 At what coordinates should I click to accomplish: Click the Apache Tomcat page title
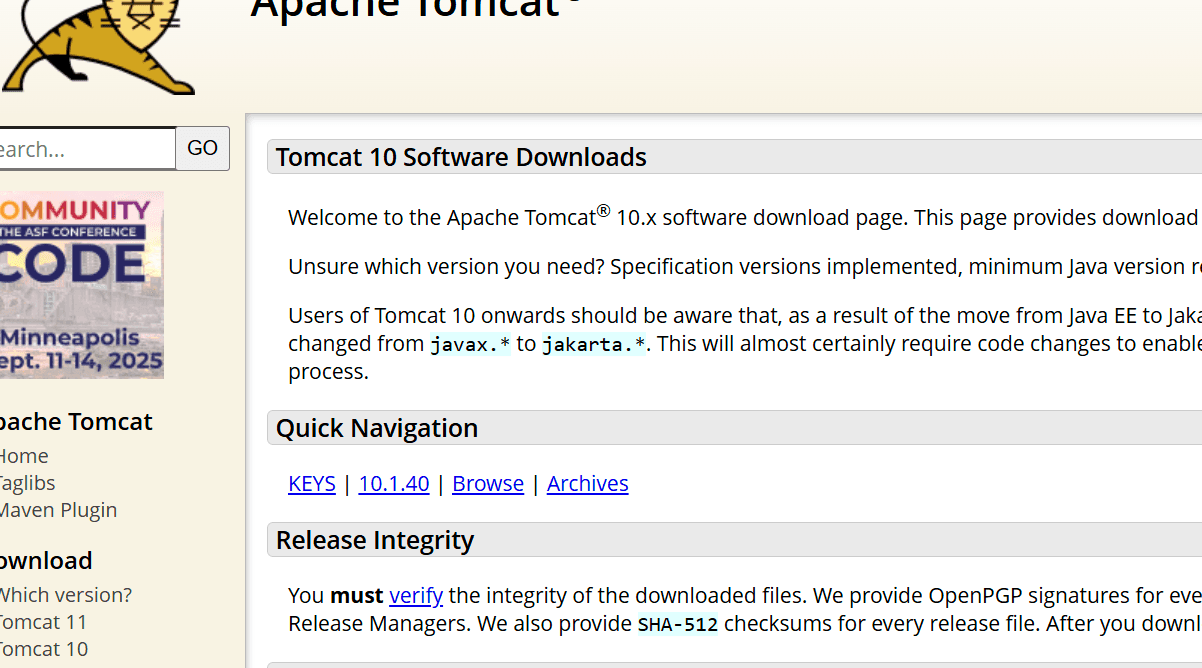(417, 8)
